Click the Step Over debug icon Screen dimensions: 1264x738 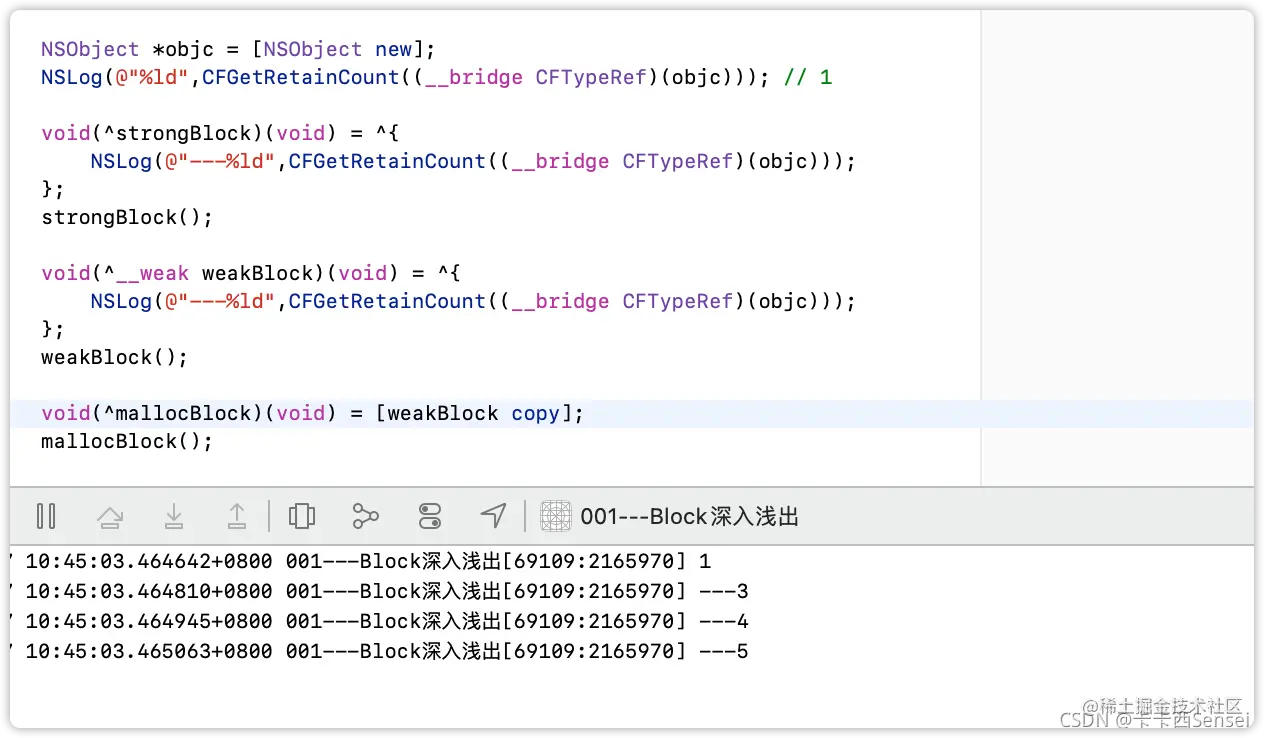[x=110, y=517]
